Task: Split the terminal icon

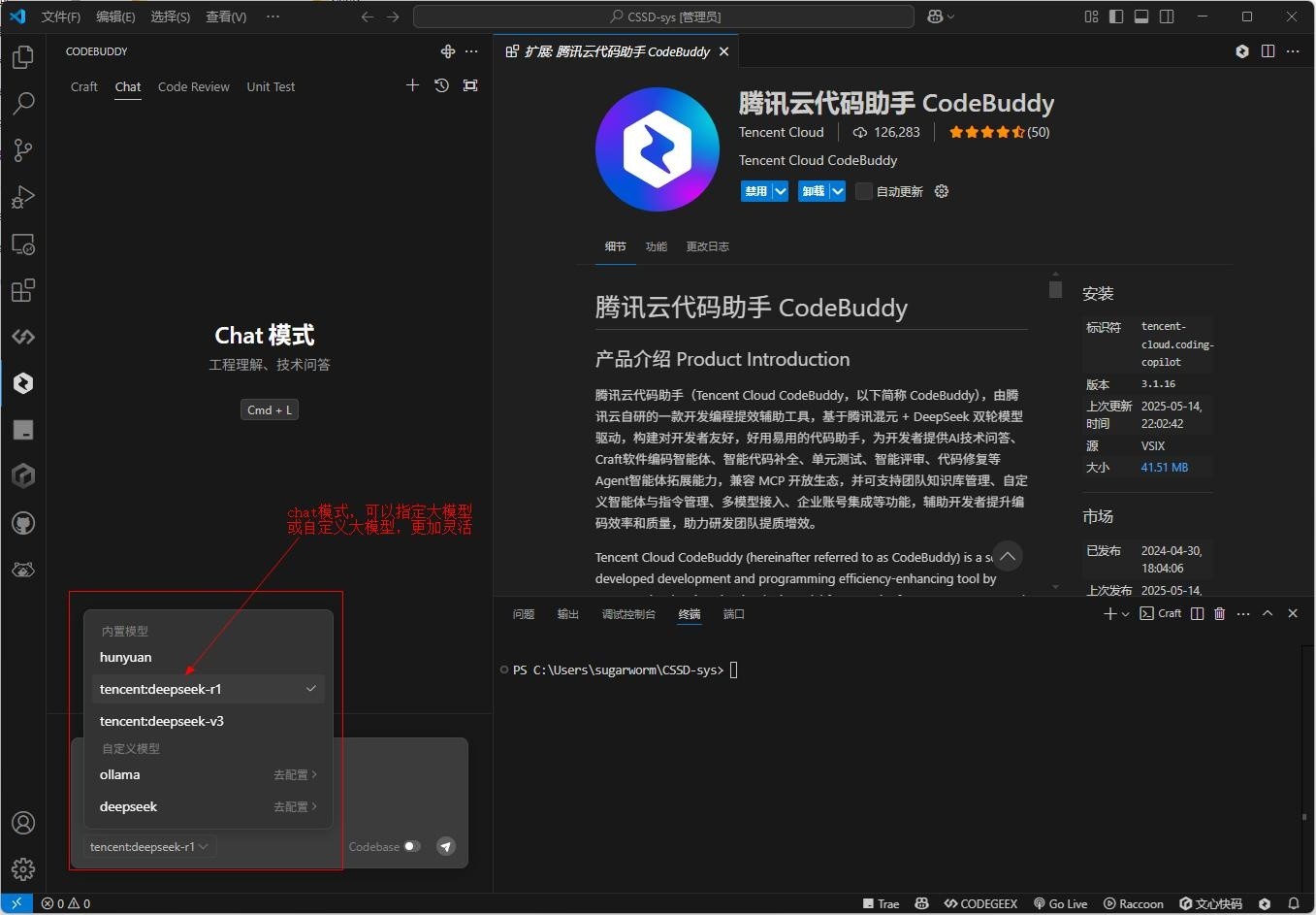Action: [1197, 613]
